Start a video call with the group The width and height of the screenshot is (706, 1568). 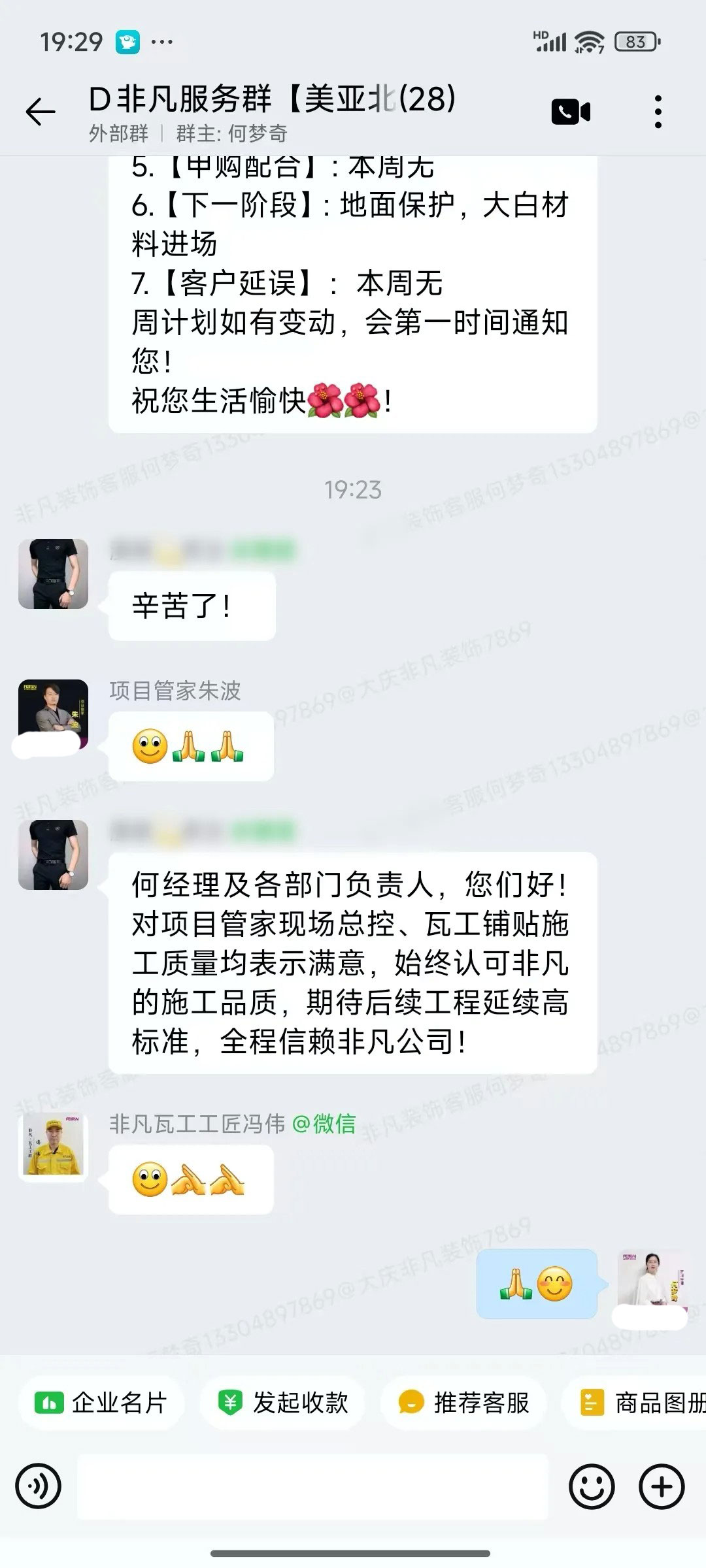(571, 112)
